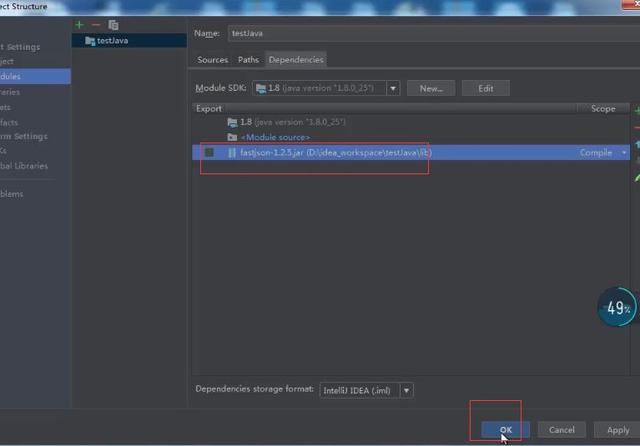640x446 pixels.
Task: Select Global Libraries in sidebar
Action: pos(24,166)
